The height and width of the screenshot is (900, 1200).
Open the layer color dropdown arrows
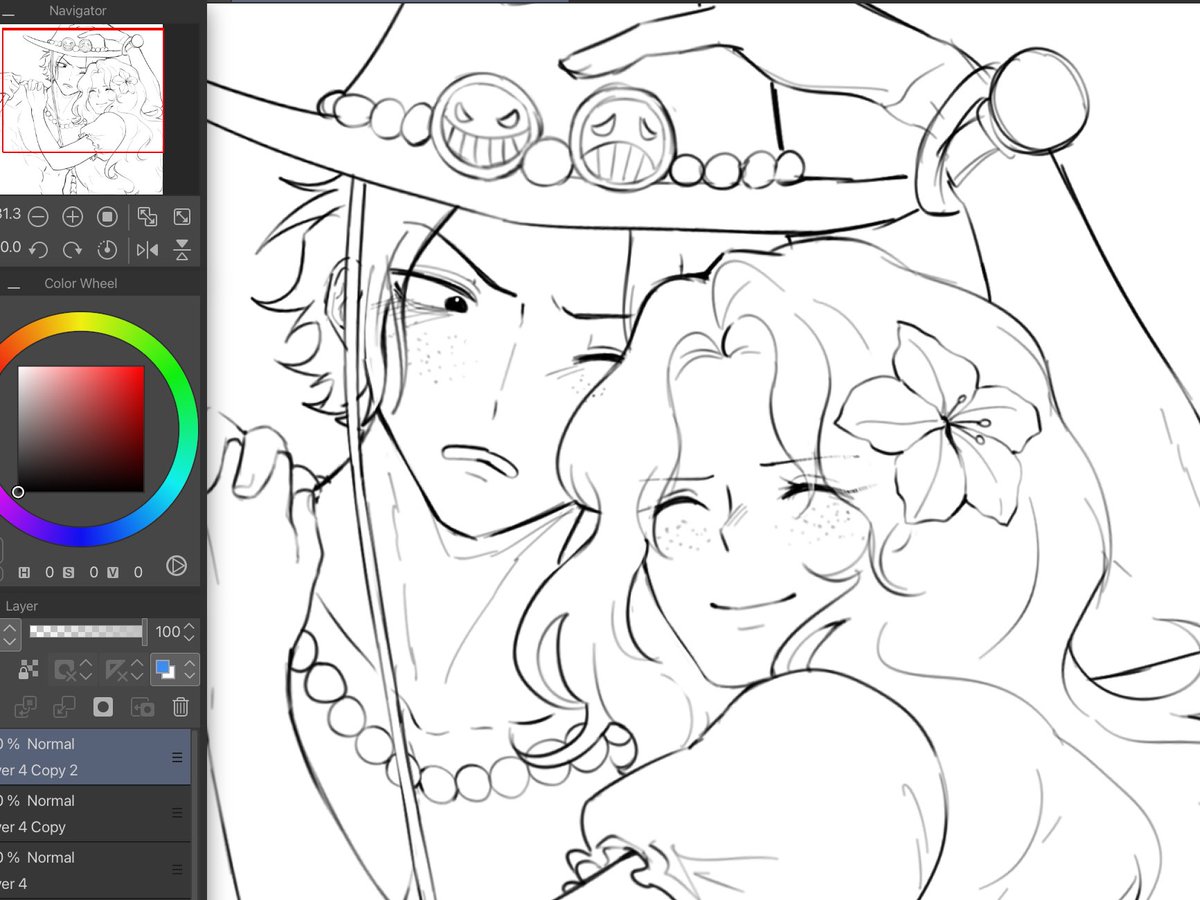[x=189, y=670]
